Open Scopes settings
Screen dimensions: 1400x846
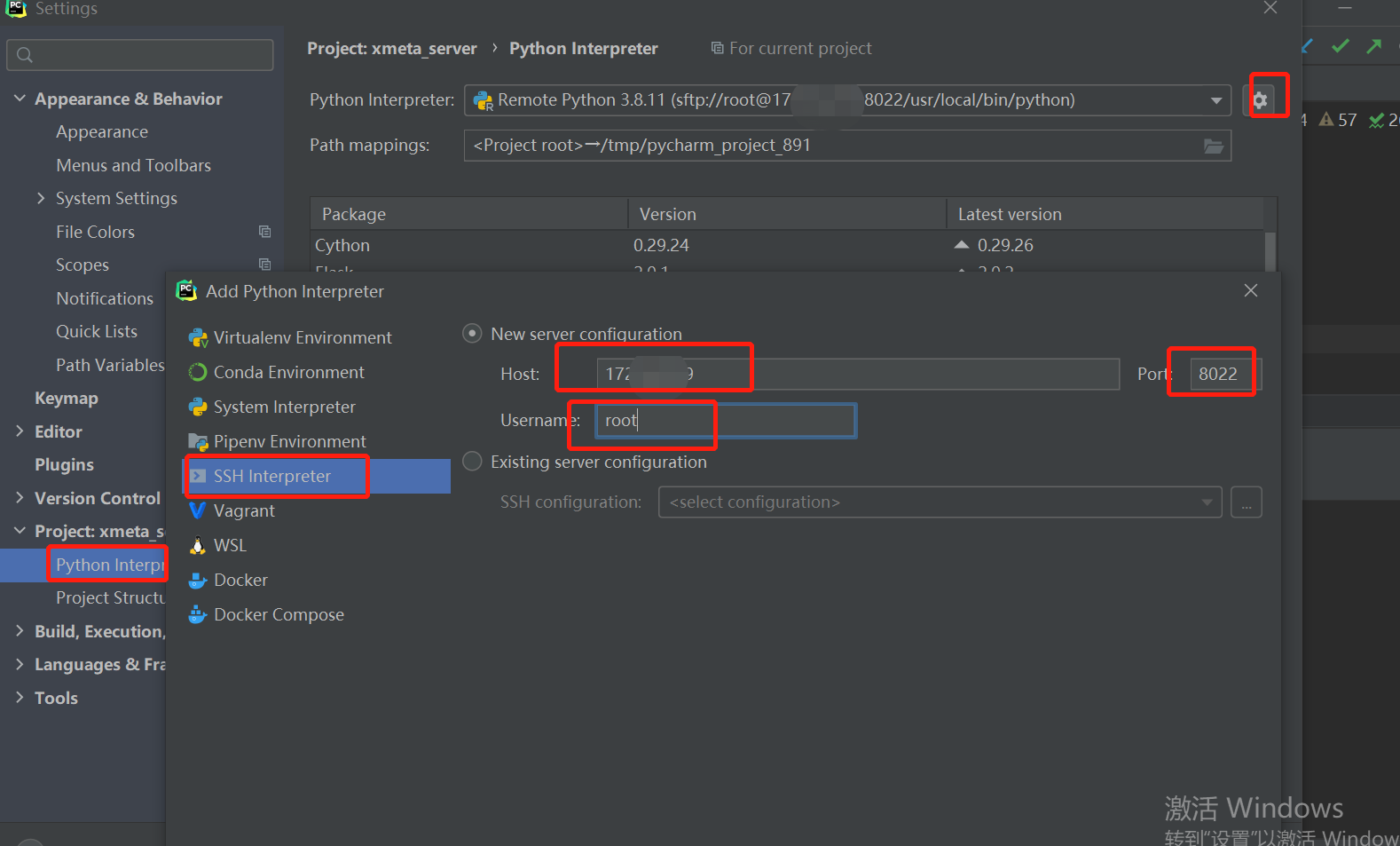(x=83, y=265)
